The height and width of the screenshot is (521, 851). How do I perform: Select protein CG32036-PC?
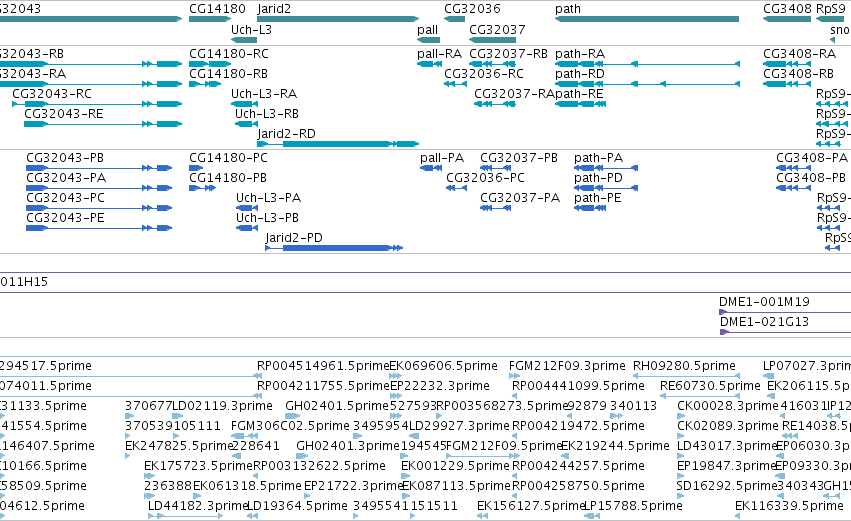[x=485, y=178]
